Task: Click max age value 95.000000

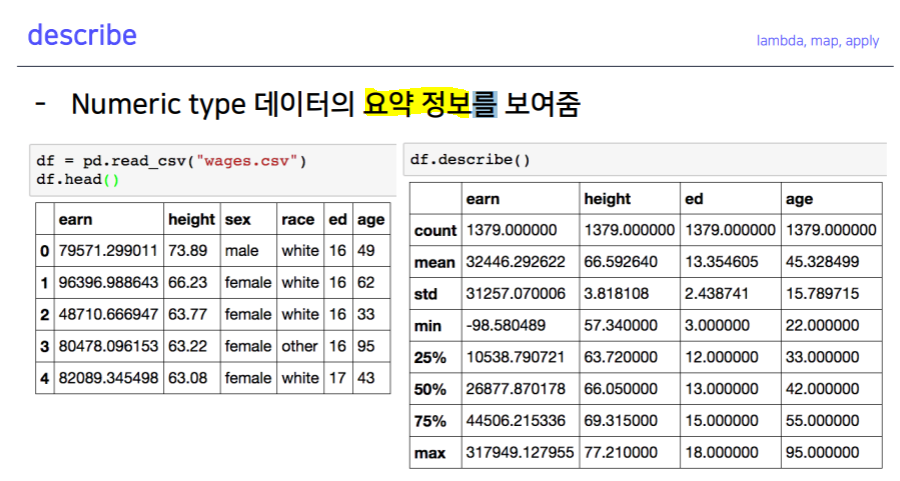Action: [823, 452]
